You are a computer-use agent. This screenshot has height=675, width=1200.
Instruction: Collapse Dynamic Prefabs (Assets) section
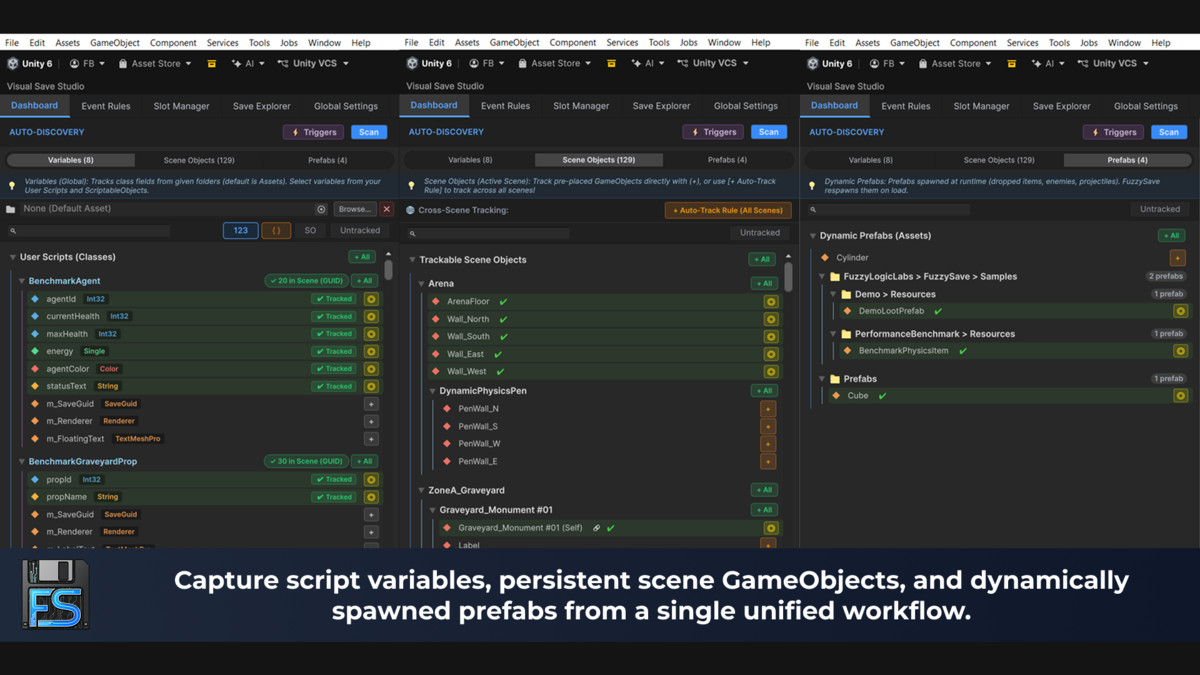click(x=813, y=236)
